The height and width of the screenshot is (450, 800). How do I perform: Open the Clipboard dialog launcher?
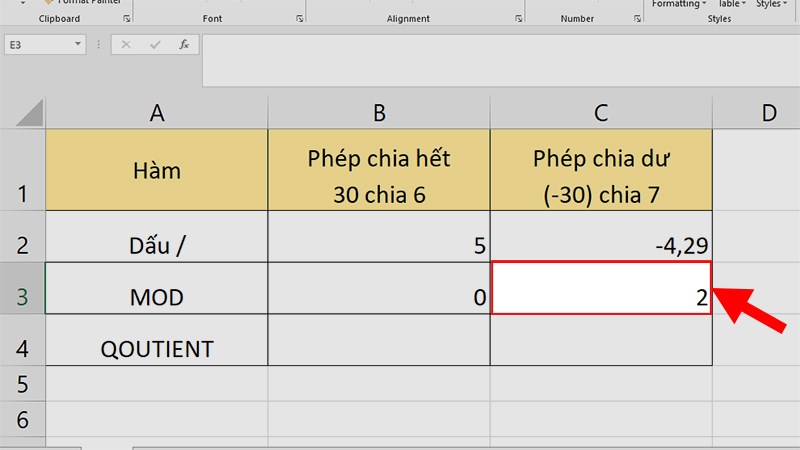(127, 19)
